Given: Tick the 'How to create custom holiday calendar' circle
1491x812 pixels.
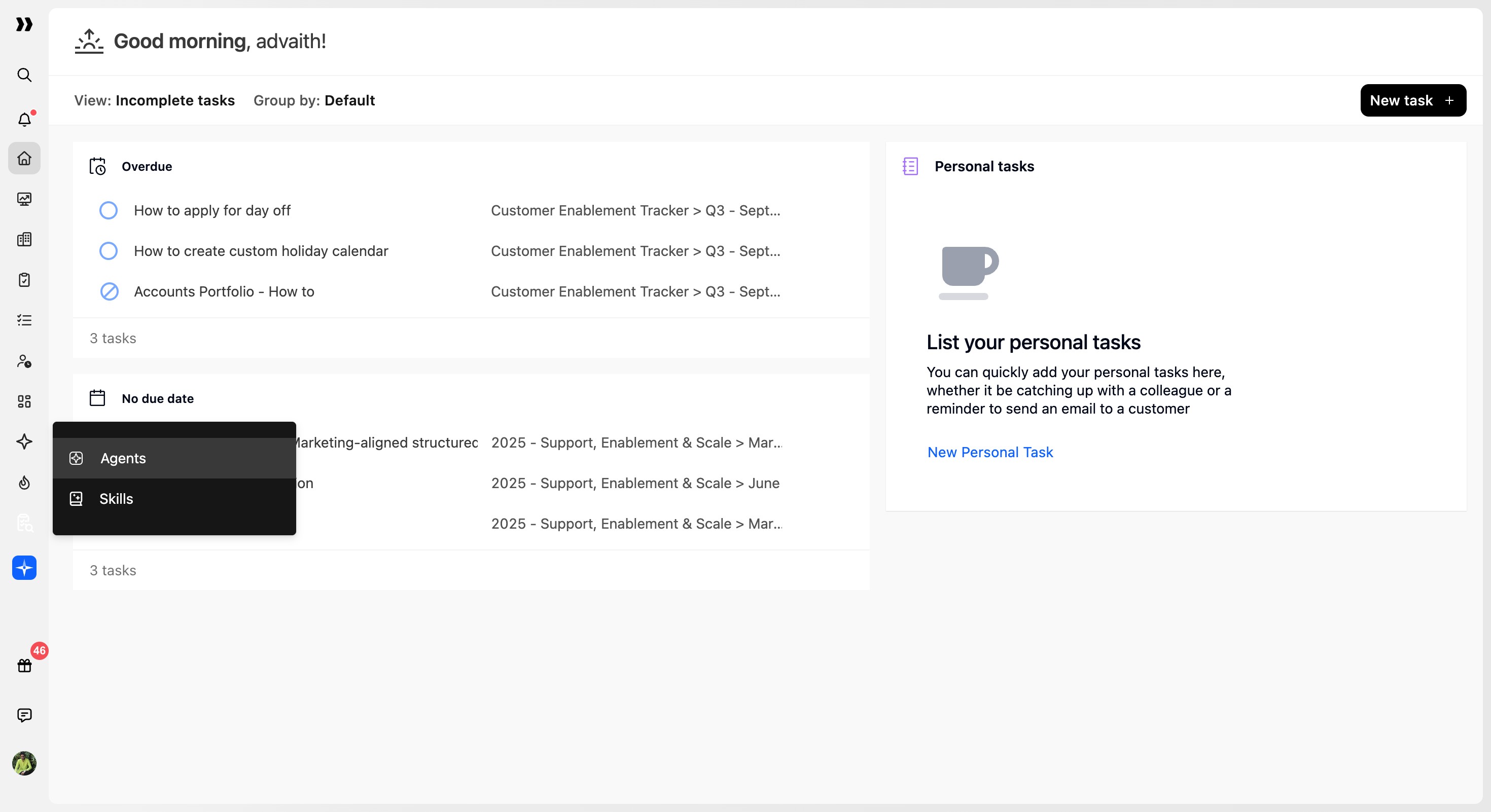Looking at the screenshot, I should pos(109,251).
